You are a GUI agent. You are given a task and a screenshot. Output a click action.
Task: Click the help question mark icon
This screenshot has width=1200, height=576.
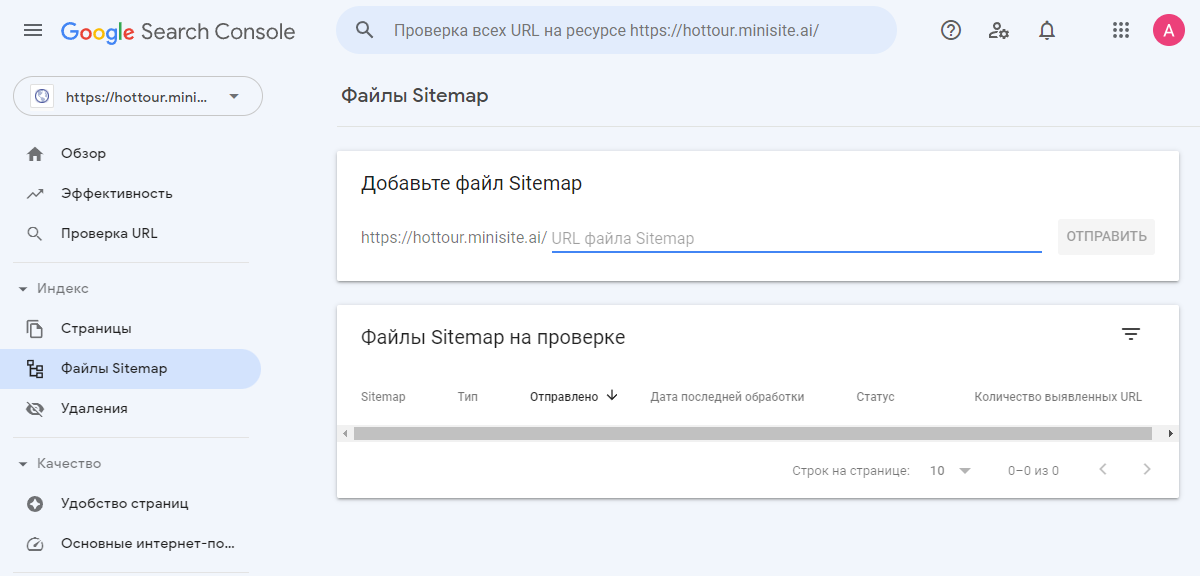951,30
